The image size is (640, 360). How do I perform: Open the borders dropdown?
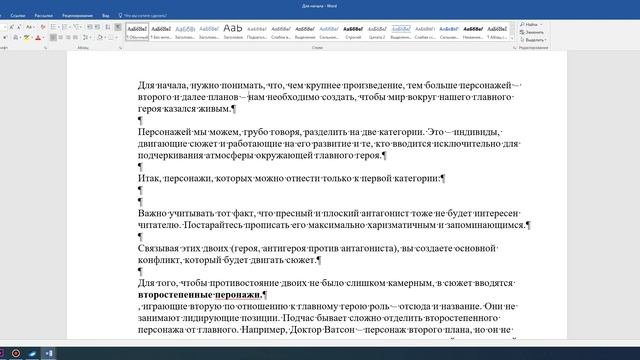(x=116, y=37)
